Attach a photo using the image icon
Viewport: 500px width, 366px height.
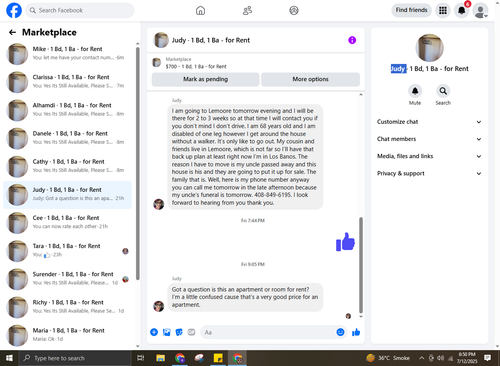tap(167, 332)
